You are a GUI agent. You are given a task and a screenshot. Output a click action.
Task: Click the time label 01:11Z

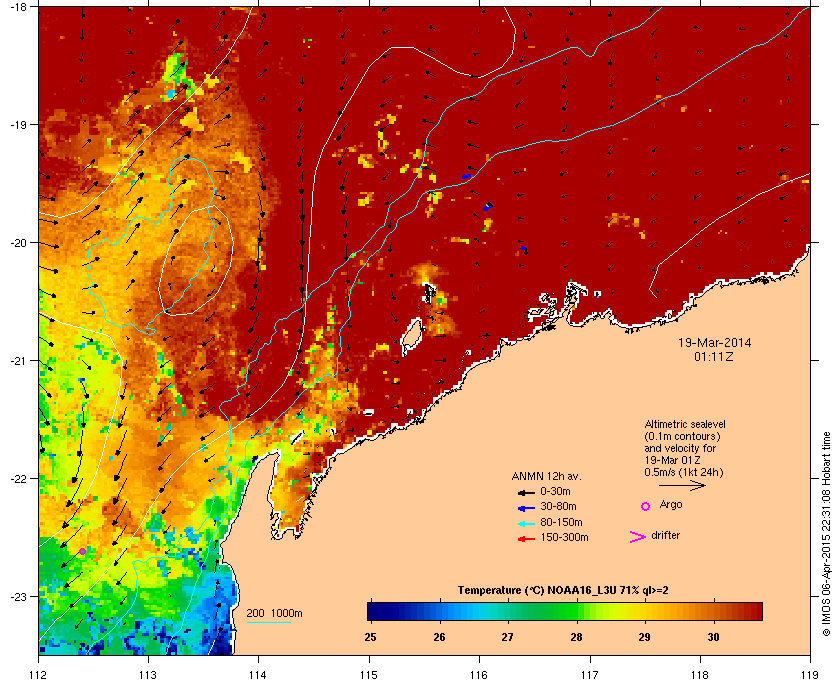coord(714,356)
